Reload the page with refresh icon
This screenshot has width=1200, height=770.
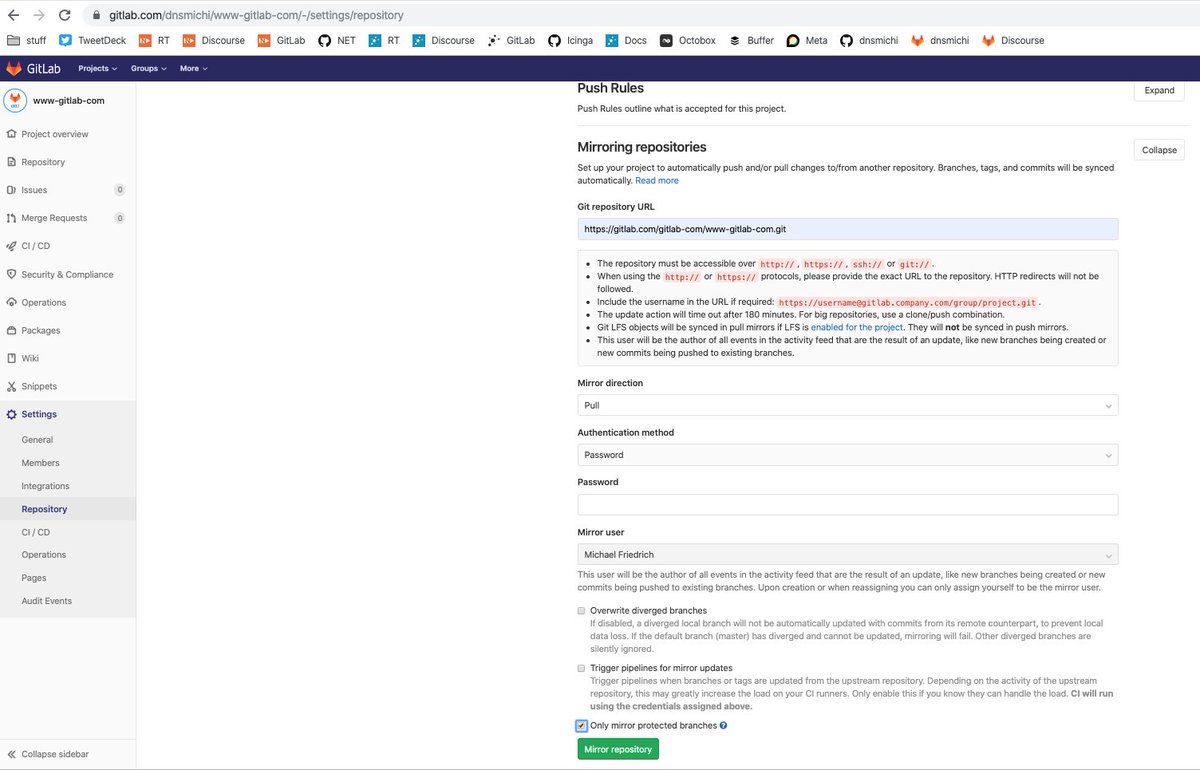pos(64,15)
